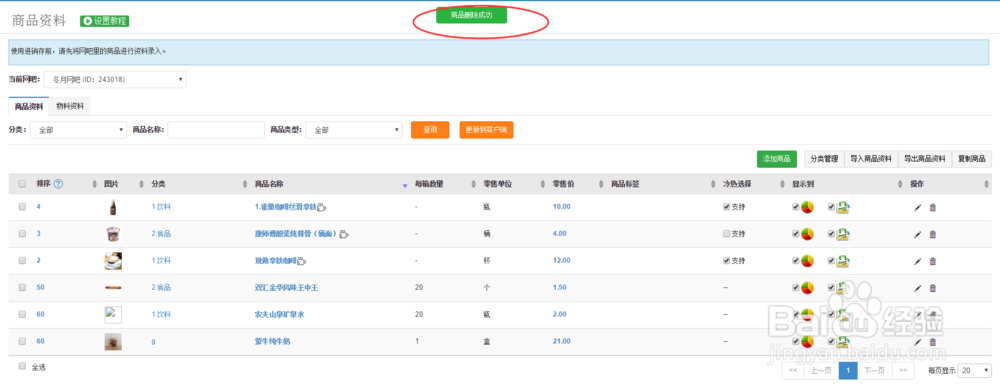Edit the product priced 10.00
Image resolution: width=1000 pixels, height=387 pixels.
(x=917, y=207)
